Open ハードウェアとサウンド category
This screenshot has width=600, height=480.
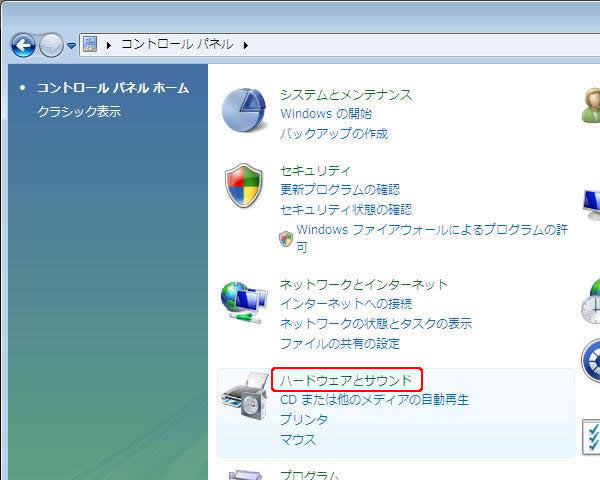[x=346, y=380]
